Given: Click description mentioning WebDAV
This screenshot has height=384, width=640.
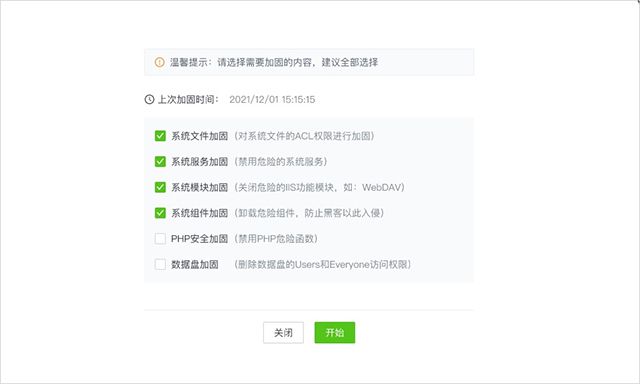Looking at the screenshot, I should coord(320,187).
